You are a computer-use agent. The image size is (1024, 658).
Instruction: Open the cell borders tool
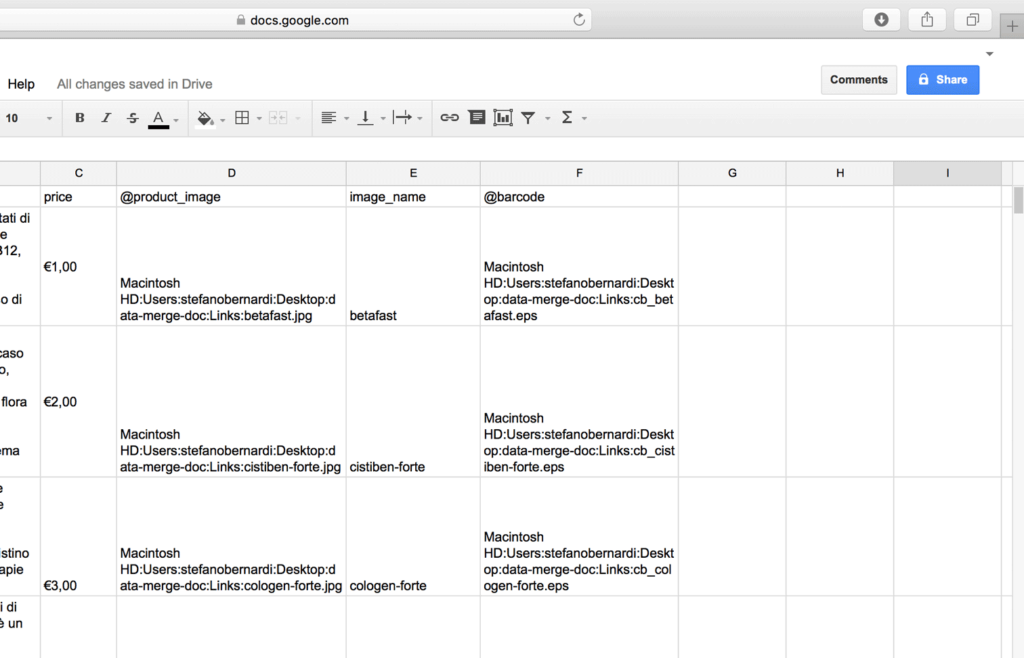[x=242, y=118]
